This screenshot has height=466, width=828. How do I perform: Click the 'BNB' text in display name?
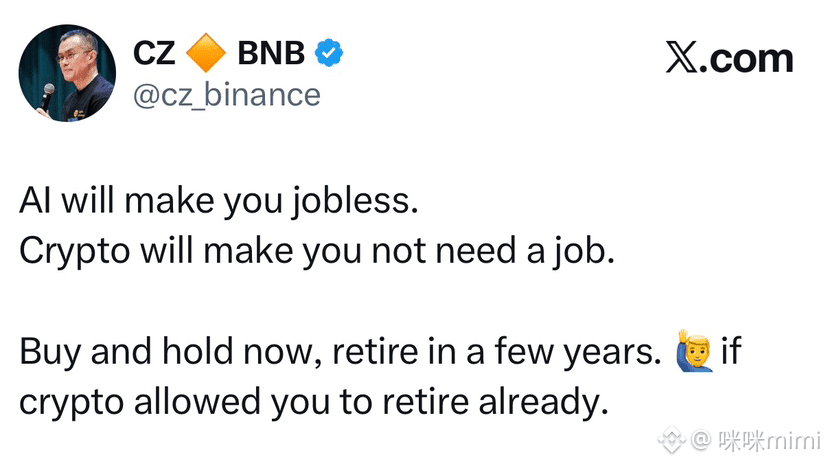[x=271, y=53]
